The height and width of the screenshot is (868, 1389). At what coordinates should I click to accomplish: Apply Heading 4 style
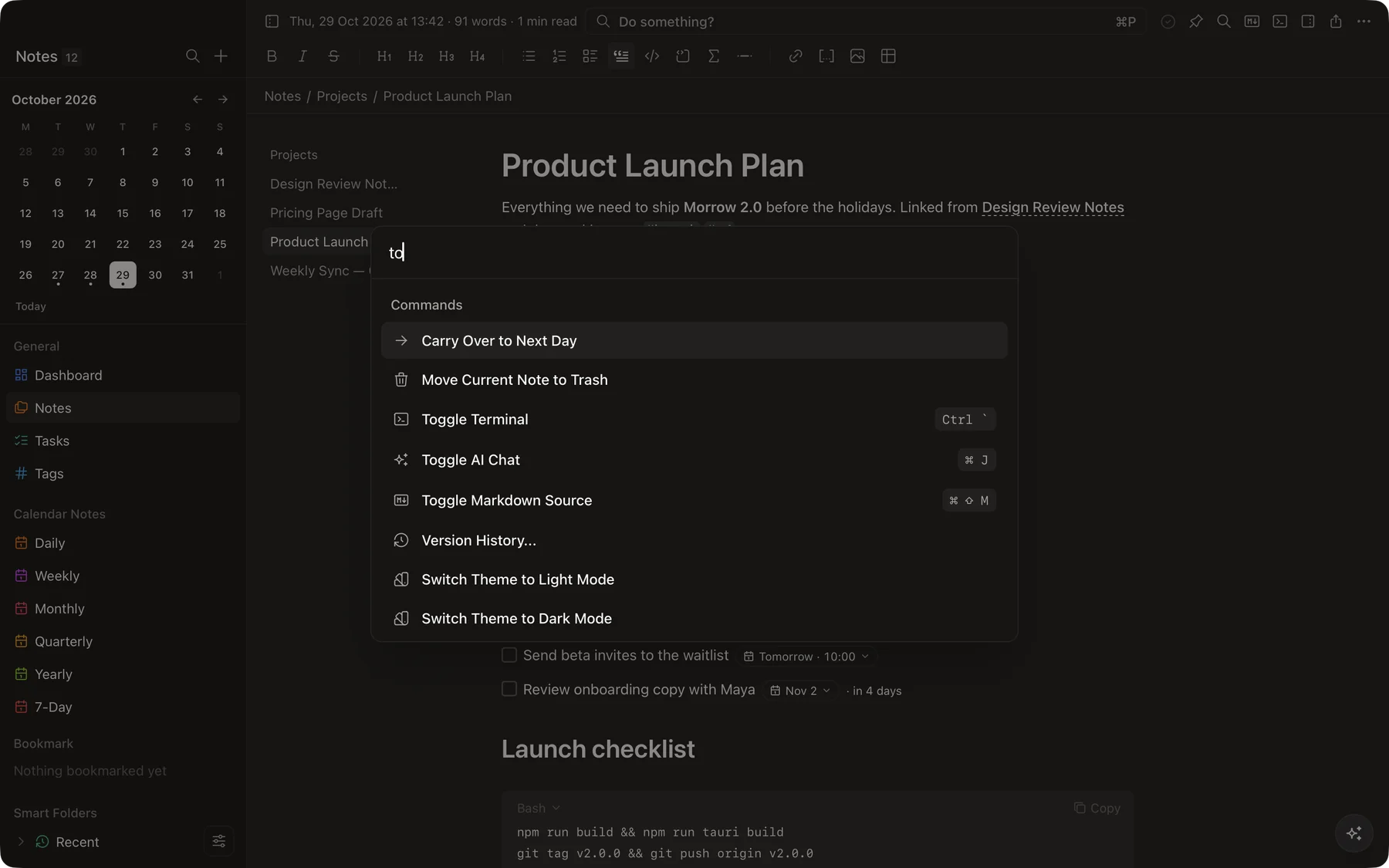coord(477,56)
